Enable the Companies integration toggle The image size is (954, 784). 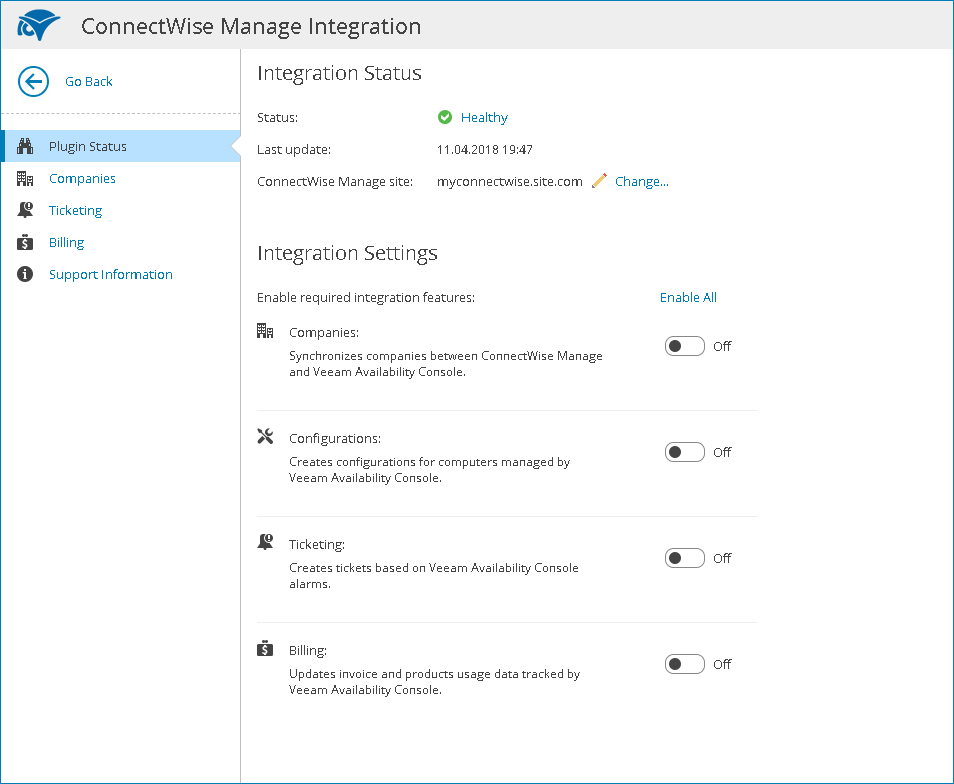click(685, 346)
